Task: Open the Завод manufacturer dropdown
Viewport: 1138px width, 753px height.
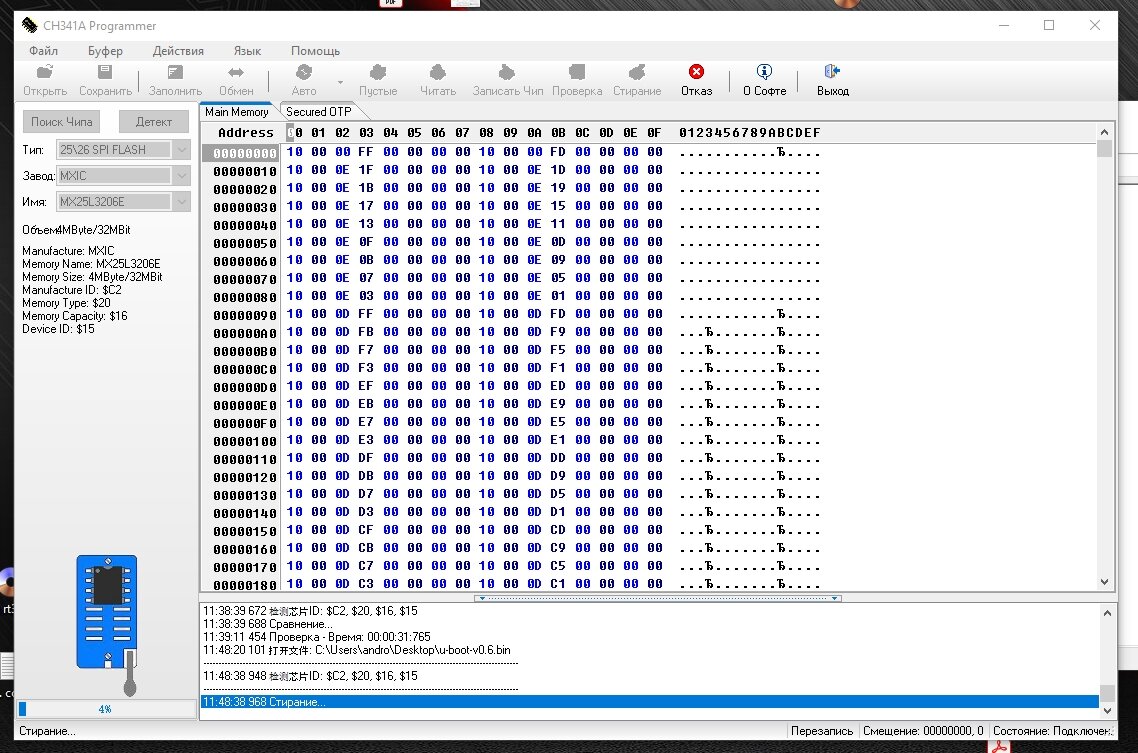Action: coord(181,176)
